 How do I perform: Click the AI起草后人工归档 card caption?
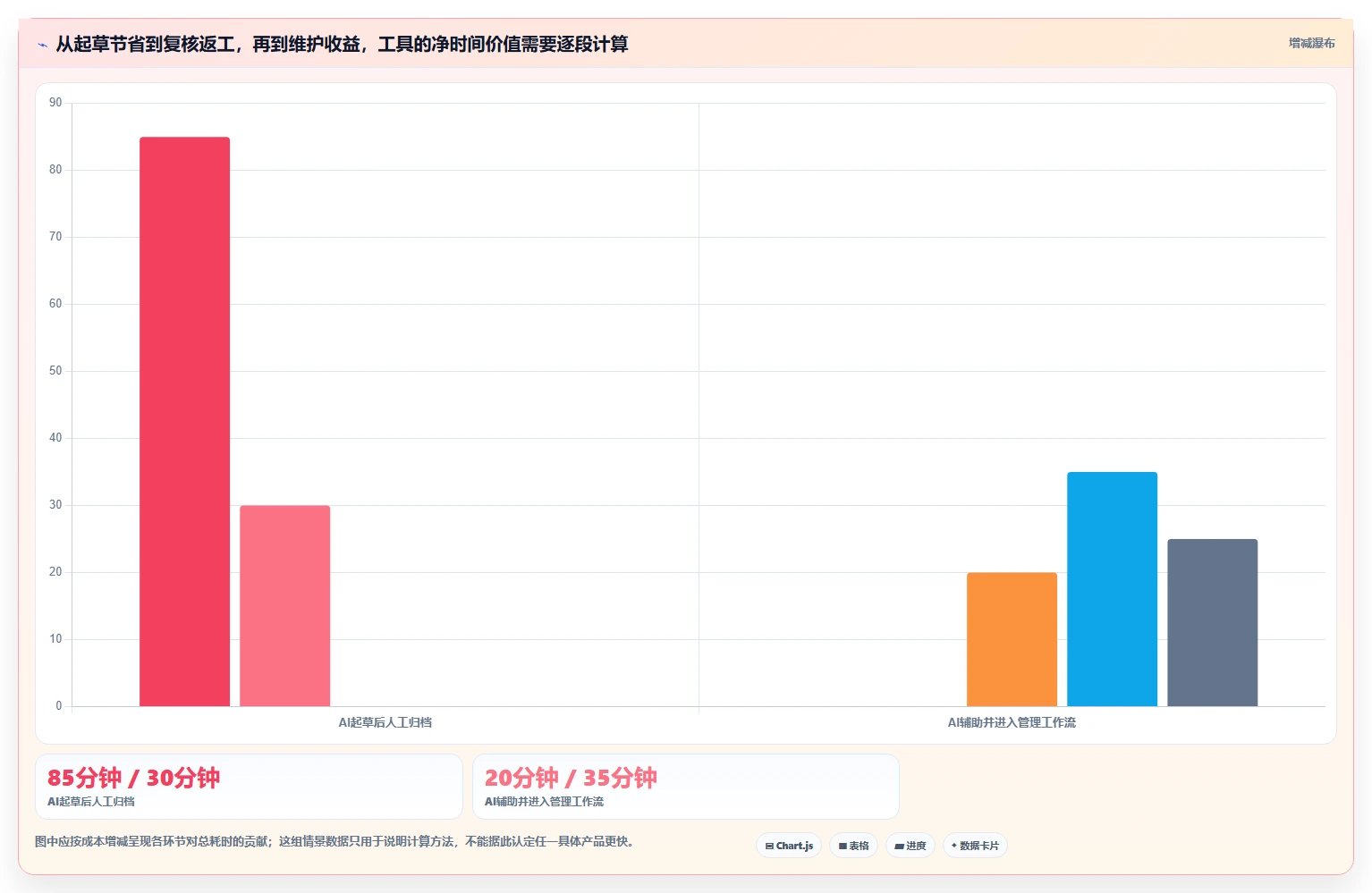[x=91, y=802]
